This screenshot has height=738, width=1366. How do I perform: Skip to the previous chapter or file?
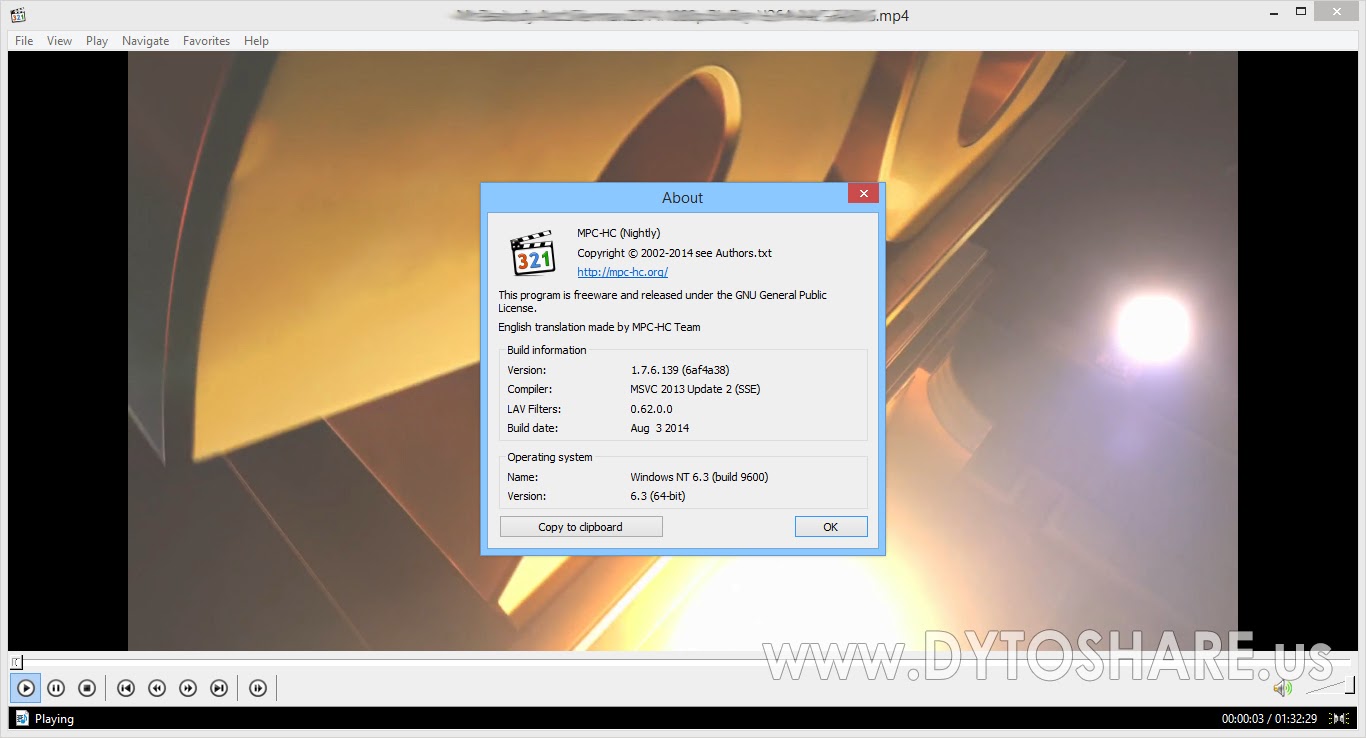click(x=125, y=688)
